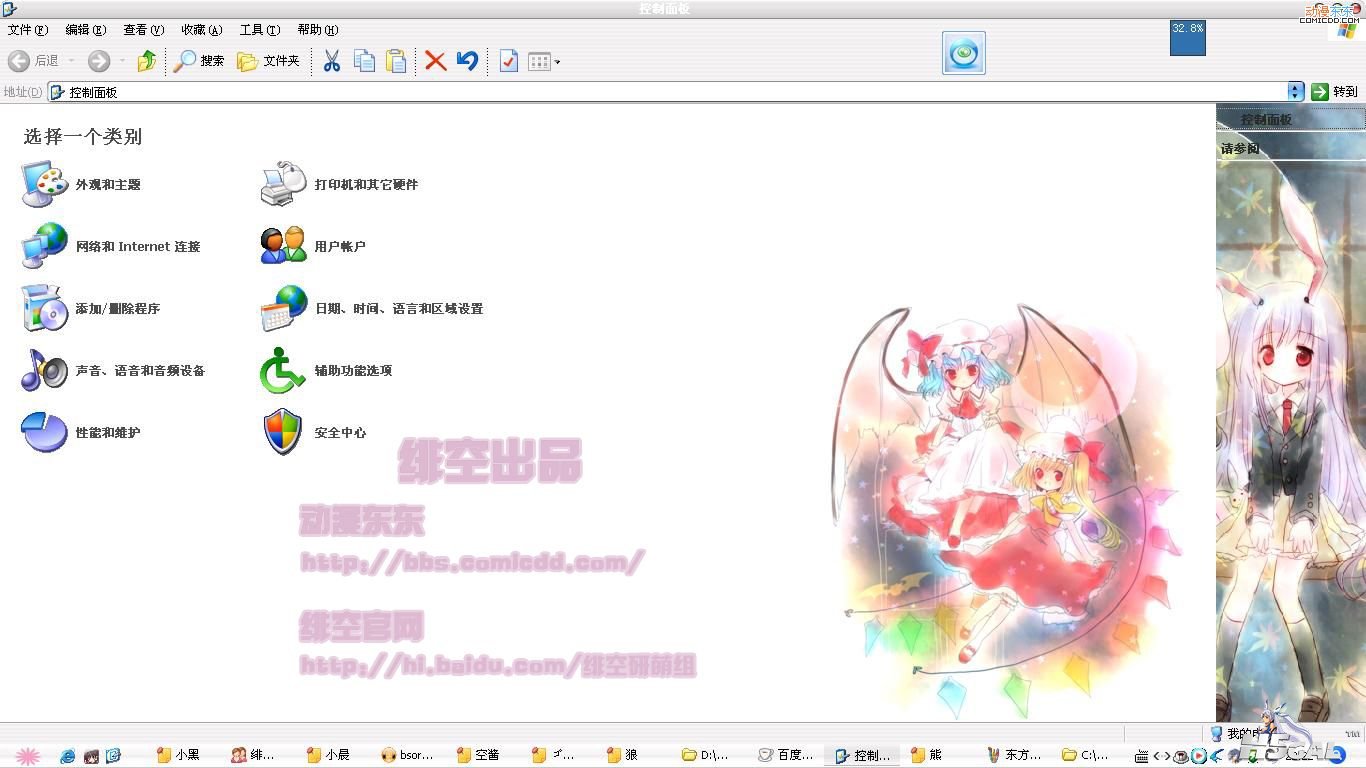Click the anime face quick launch icon
Image resolution: width=1366 pixels, height=768 pixels.
click(x=91, y=756)
